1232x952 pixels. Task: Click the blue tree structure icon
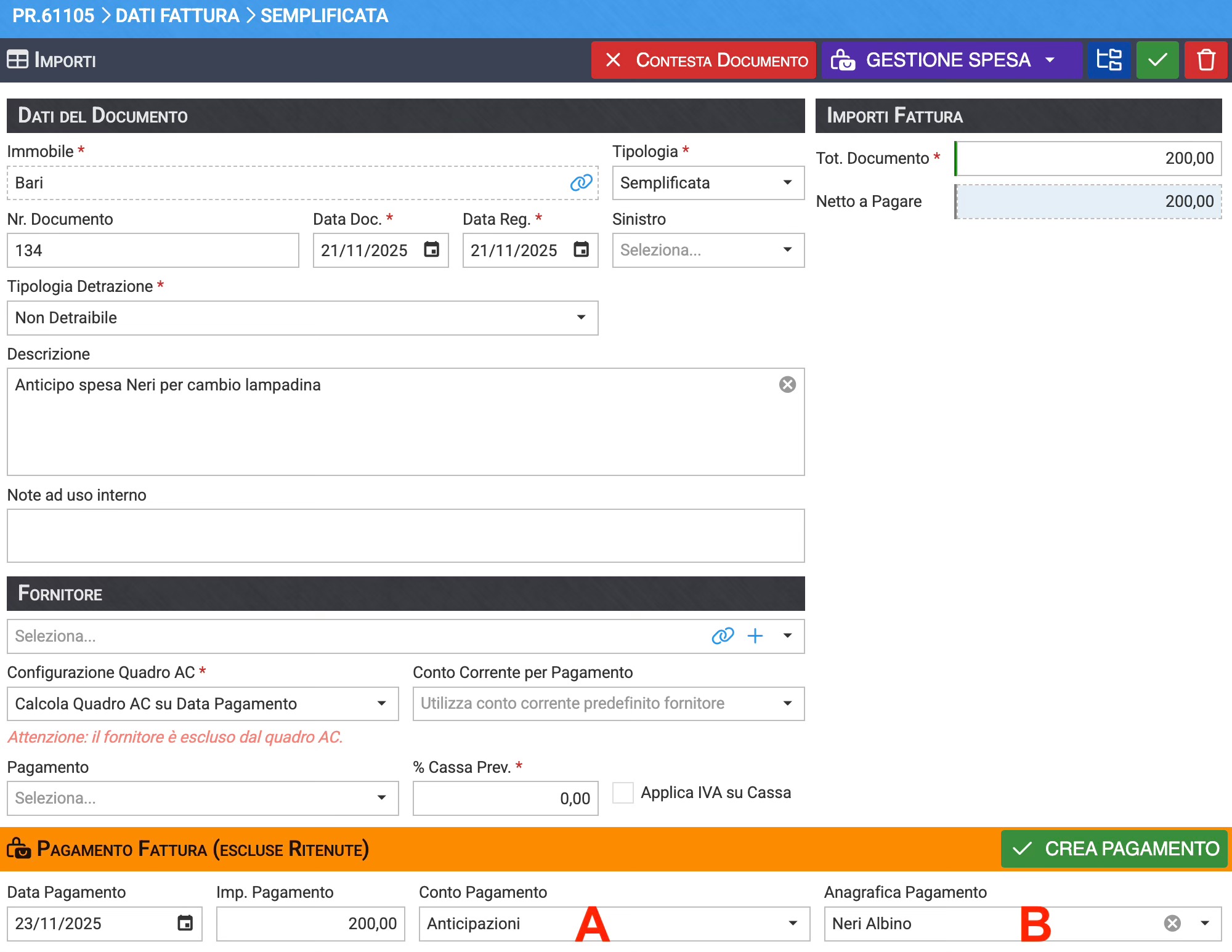(x=1109, y=60)
